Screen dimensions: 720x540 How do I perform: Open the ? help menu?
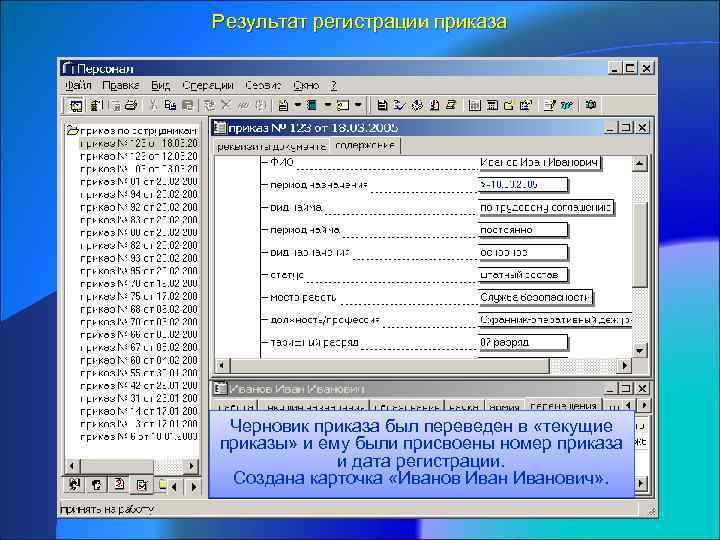coord(334,85)
